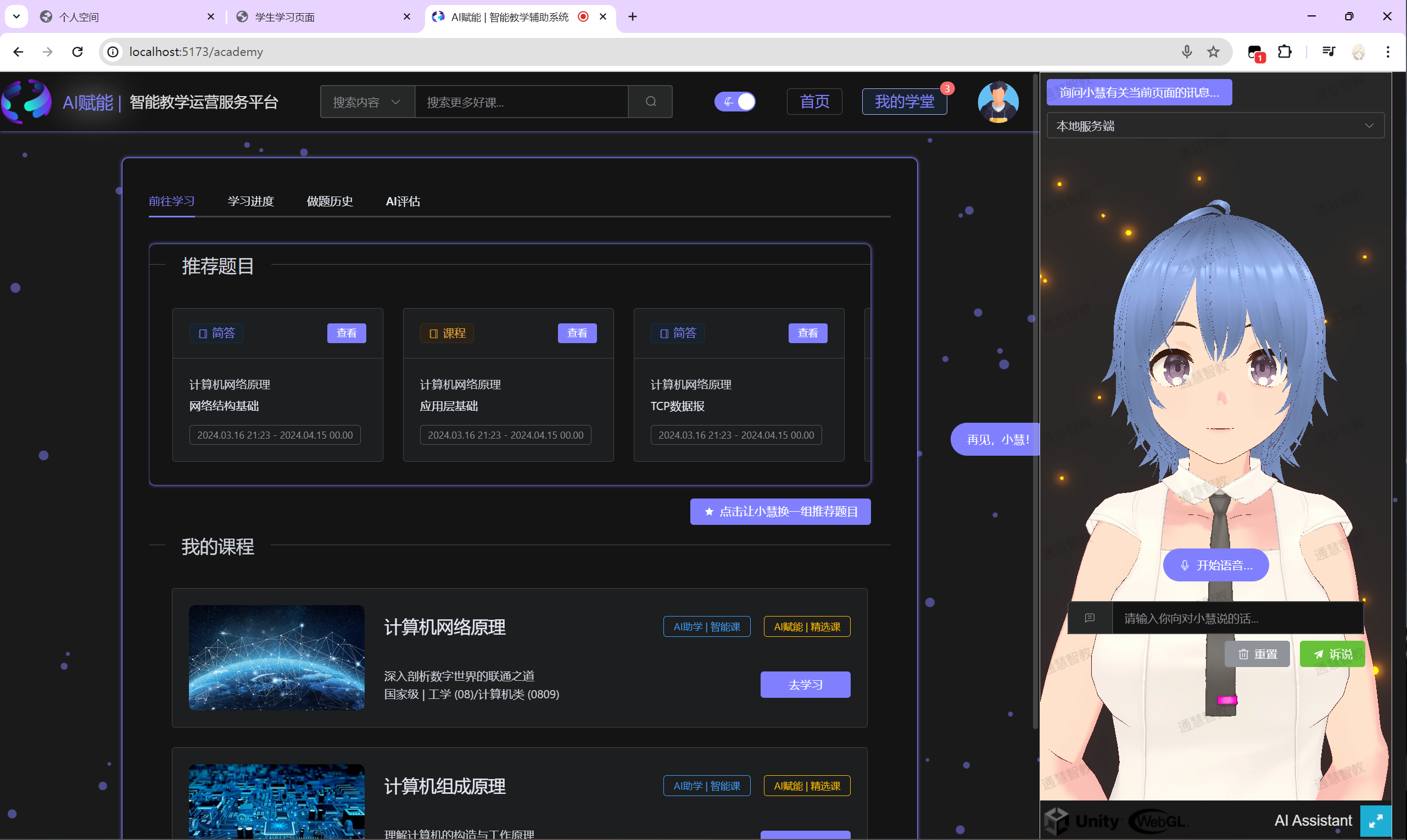The image size is (1407, 840).
Task: Click the chat bubble icon beside the message input
Action: [1090, 618]
